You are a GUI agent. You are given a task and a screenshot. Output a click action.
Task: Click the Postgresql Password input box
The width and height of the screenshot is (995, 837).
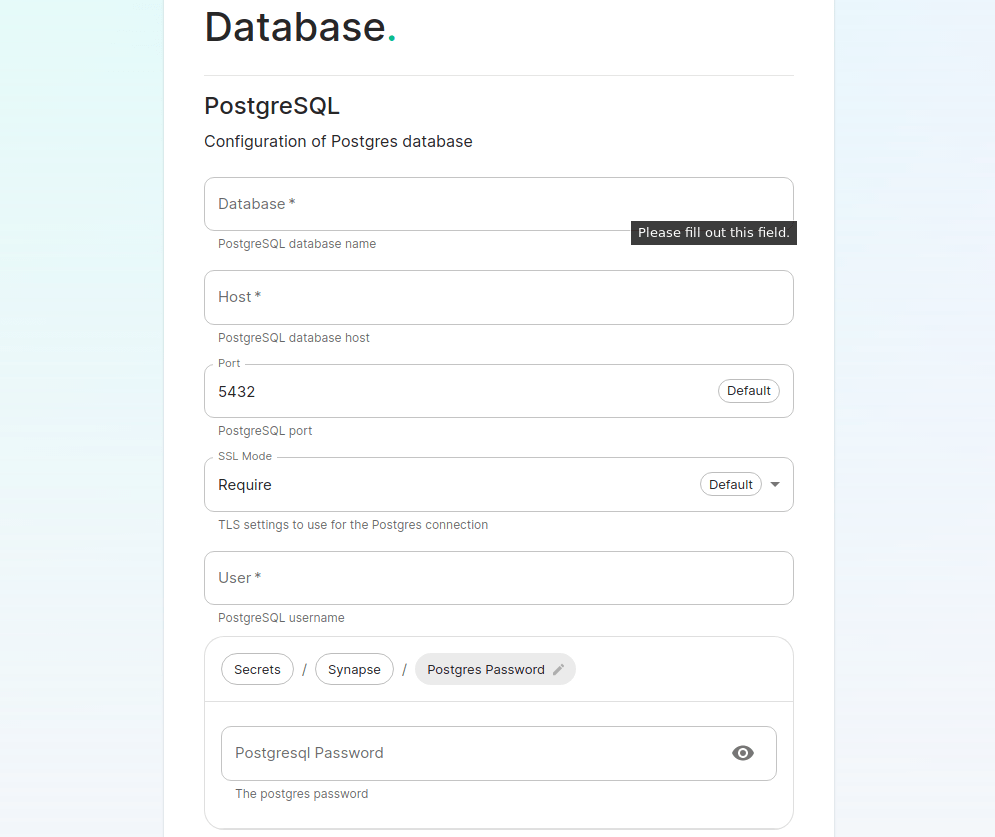pyautogui.click(x=470, y=753)
